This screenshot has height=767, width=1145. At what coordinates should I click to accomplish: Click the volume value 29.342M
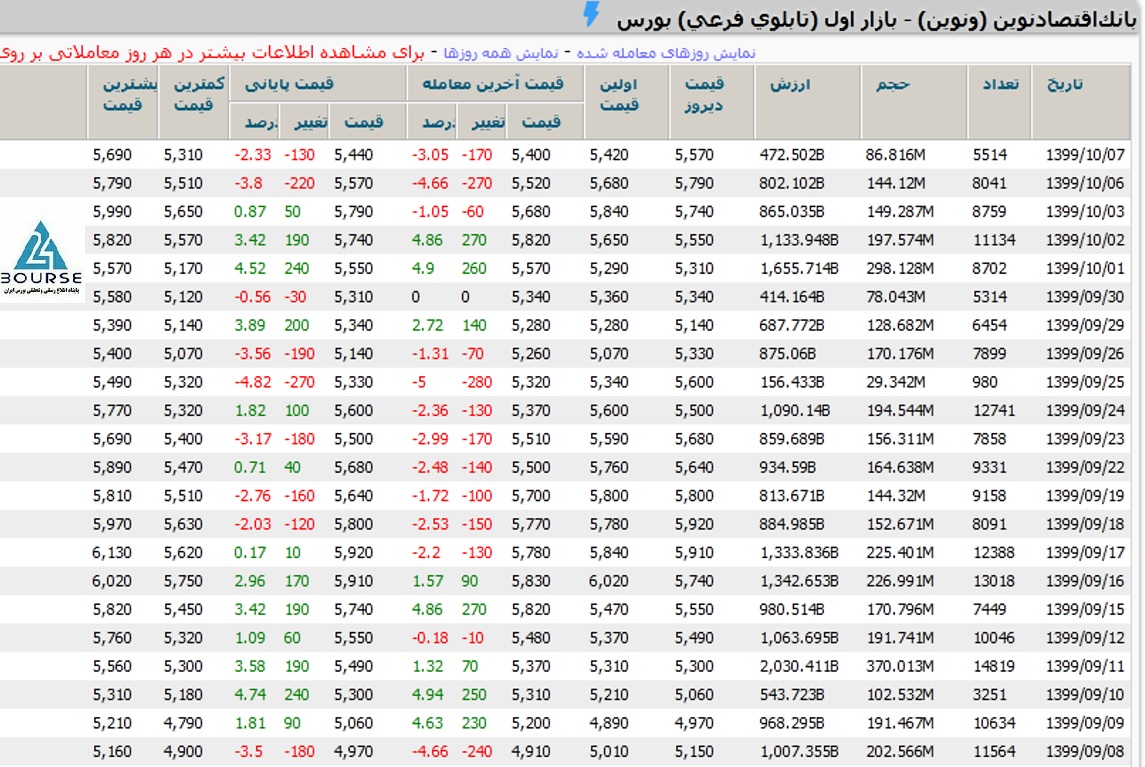(895, 382)
